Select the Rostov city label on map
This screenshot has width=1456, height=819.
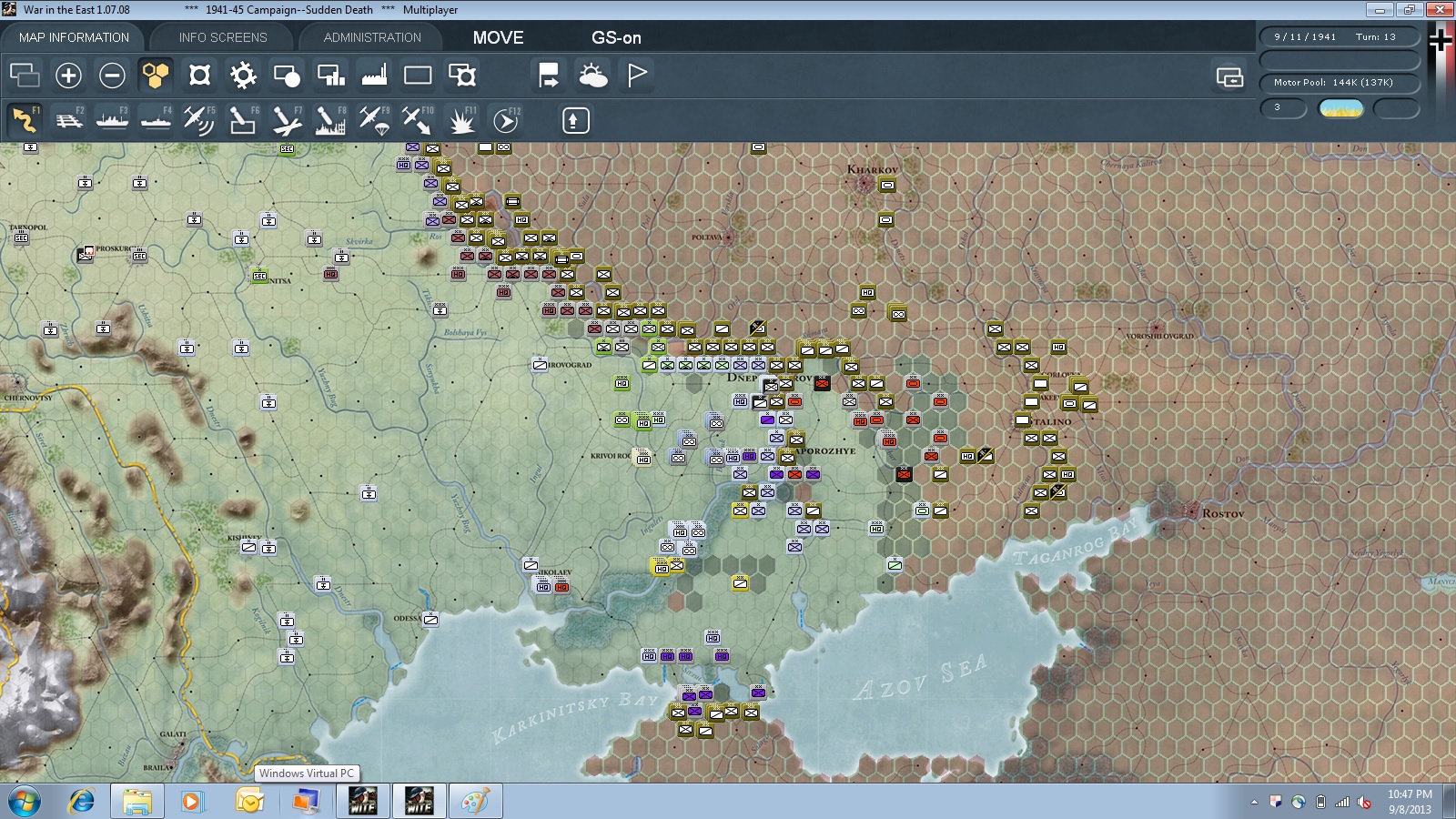point(1222,514)
